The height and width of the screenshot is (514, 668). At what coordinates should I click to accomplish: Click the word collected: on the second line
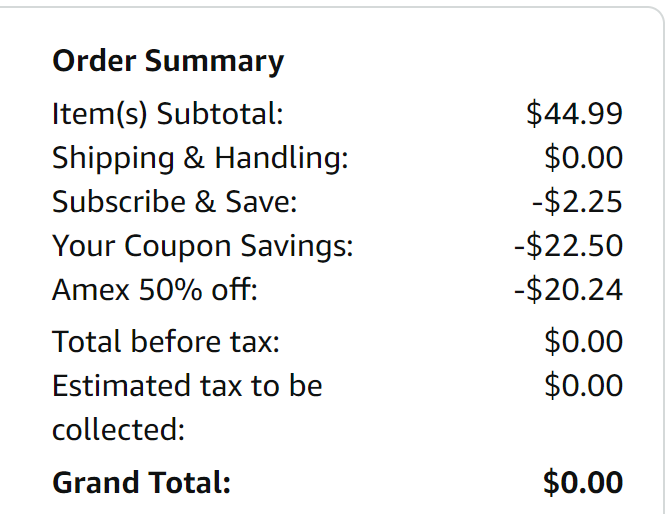(119, 430)
